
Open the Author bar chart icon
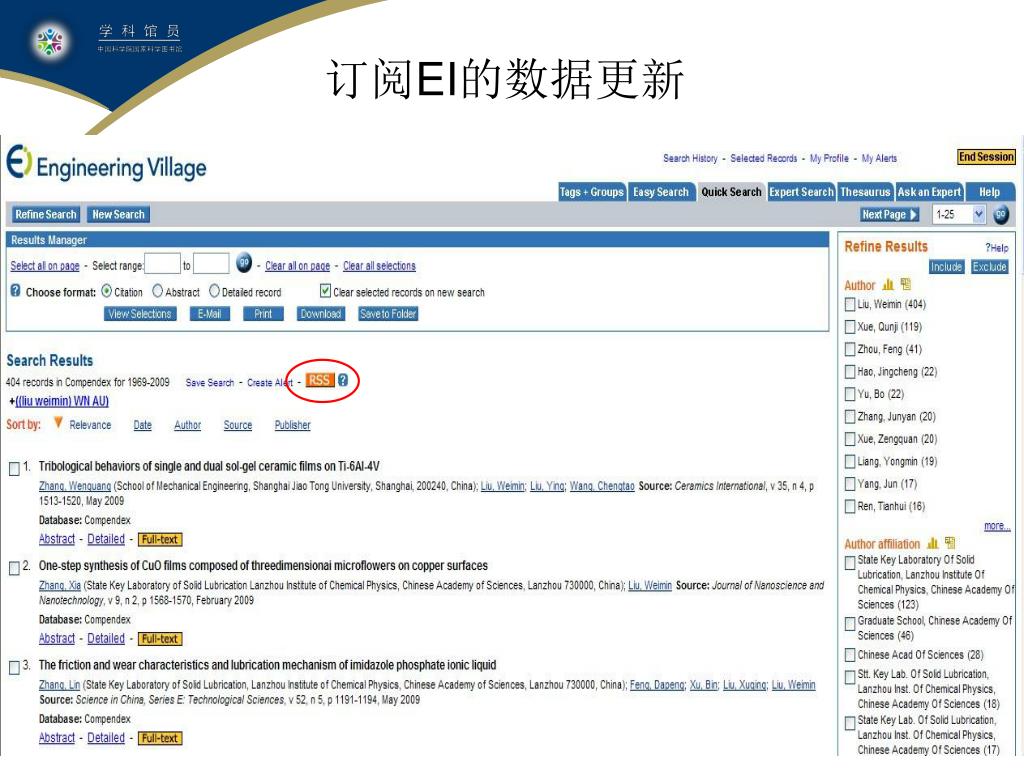click(888, 285)
